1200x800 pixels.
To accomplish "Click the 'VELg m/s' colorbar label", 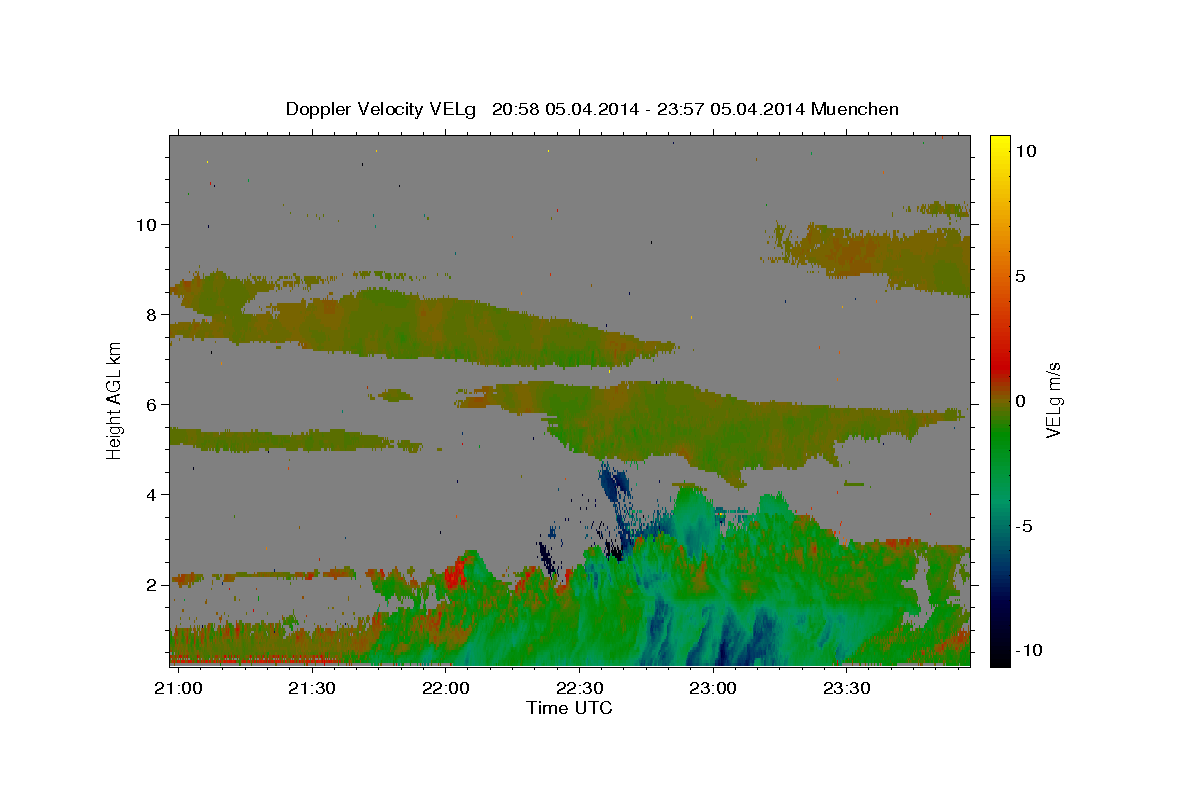I will 1053,400.
